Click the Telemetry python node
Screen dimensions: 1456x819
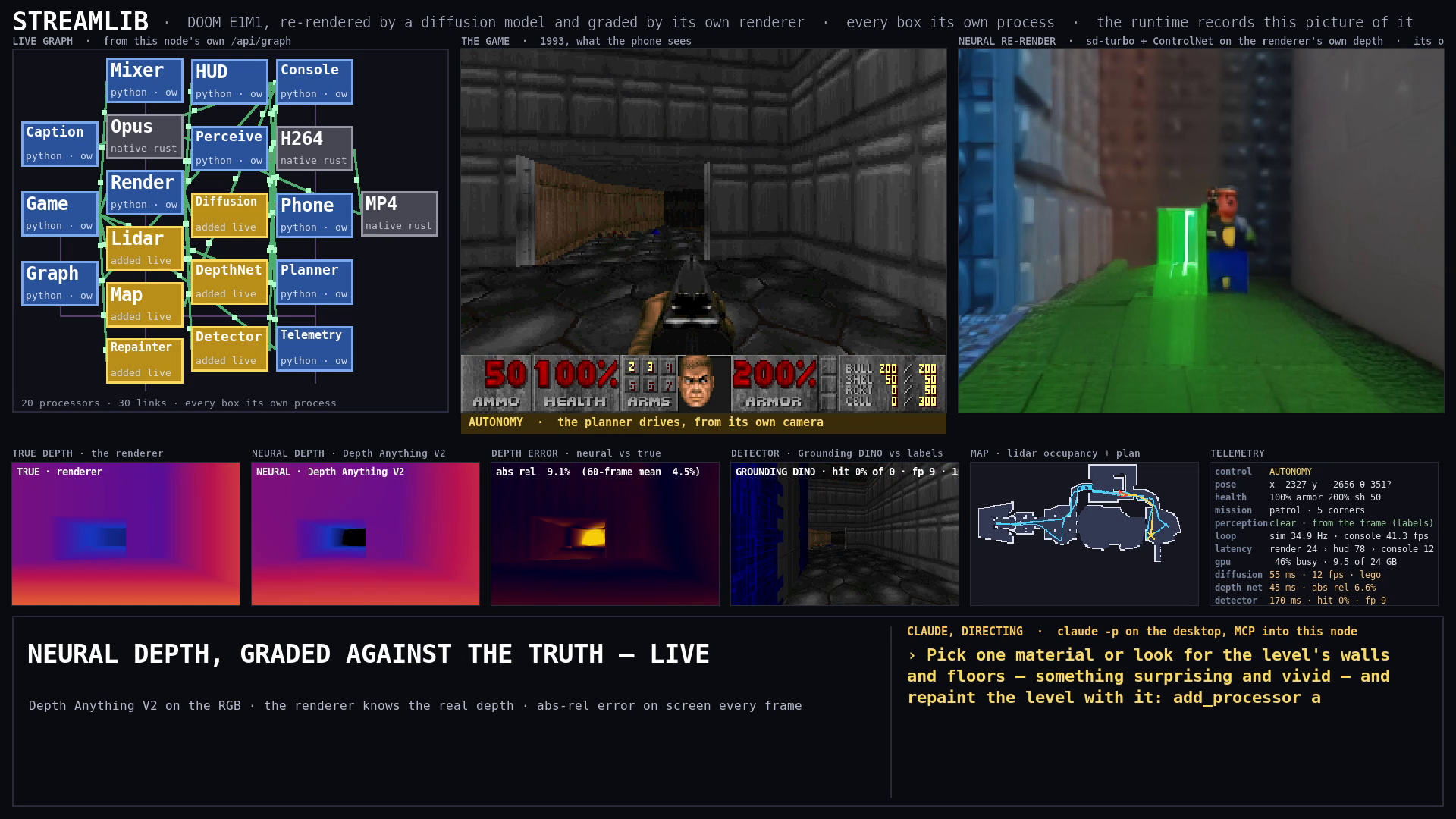[x=315, y=349]
